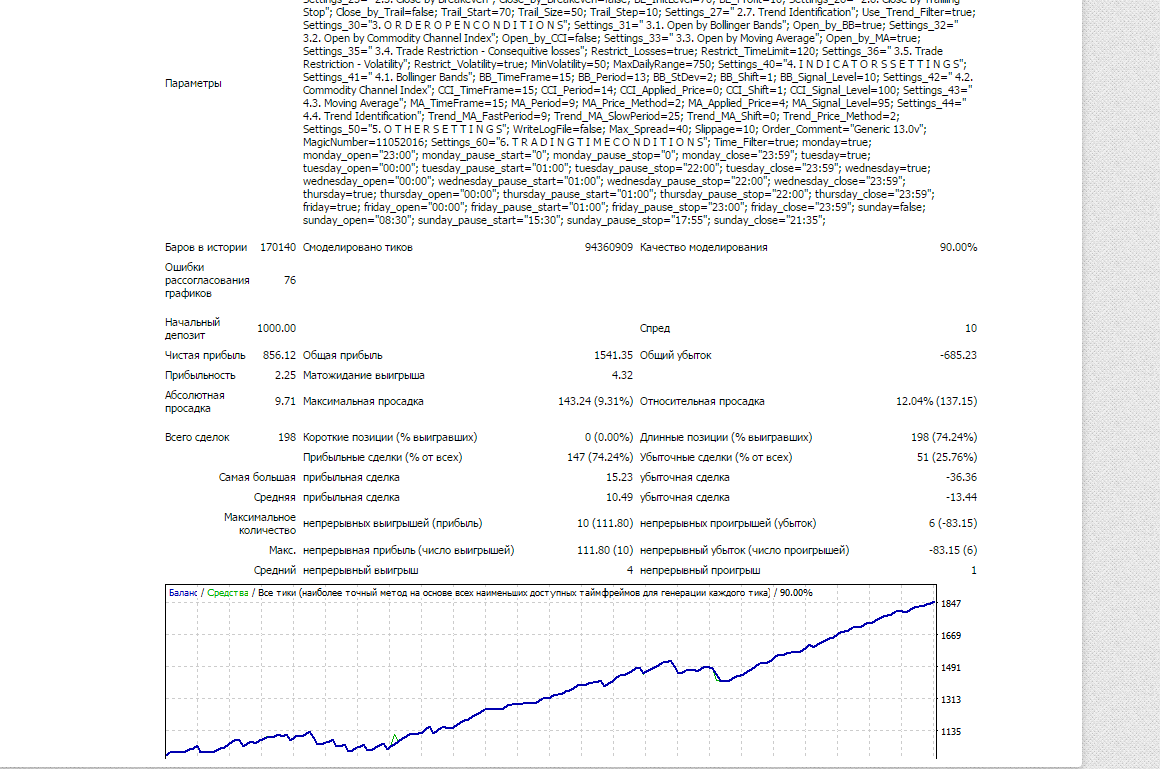Click the gross profit value 1541.35
This screenshot has width=1160, height=769.
pos(613,355)
